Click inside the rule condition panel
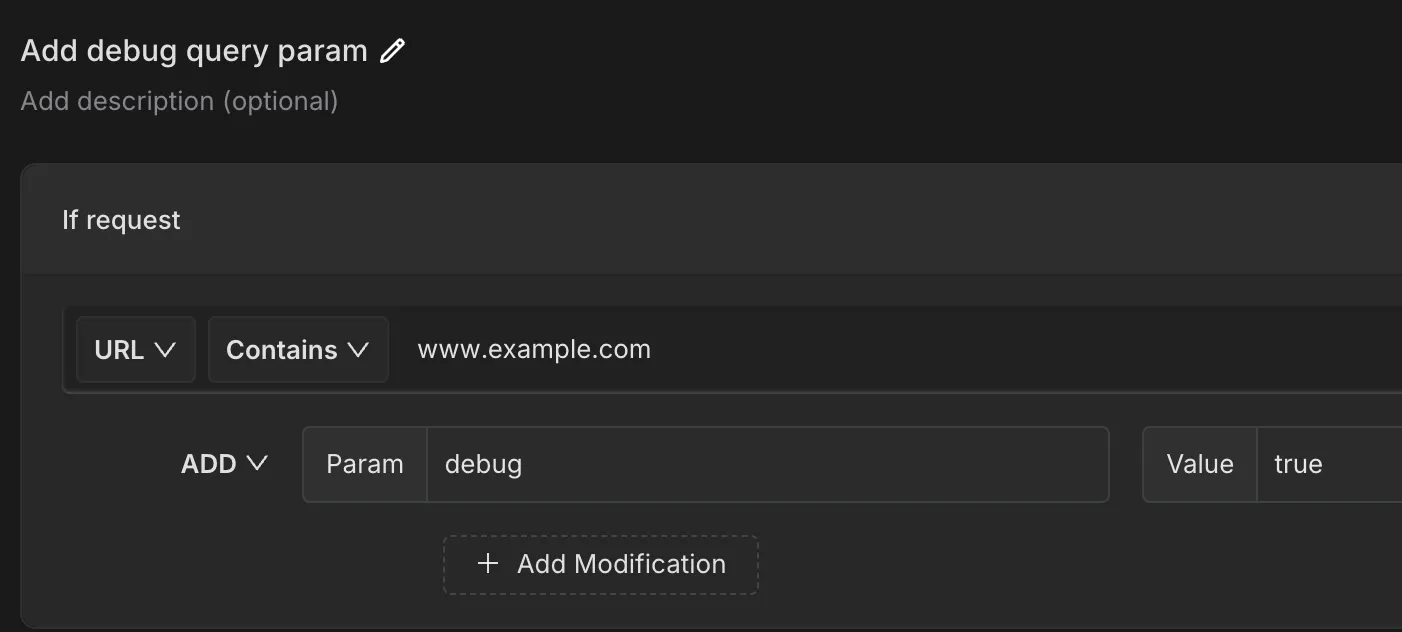The width and height of the screenshot is (1402, 632). [900, 420]
